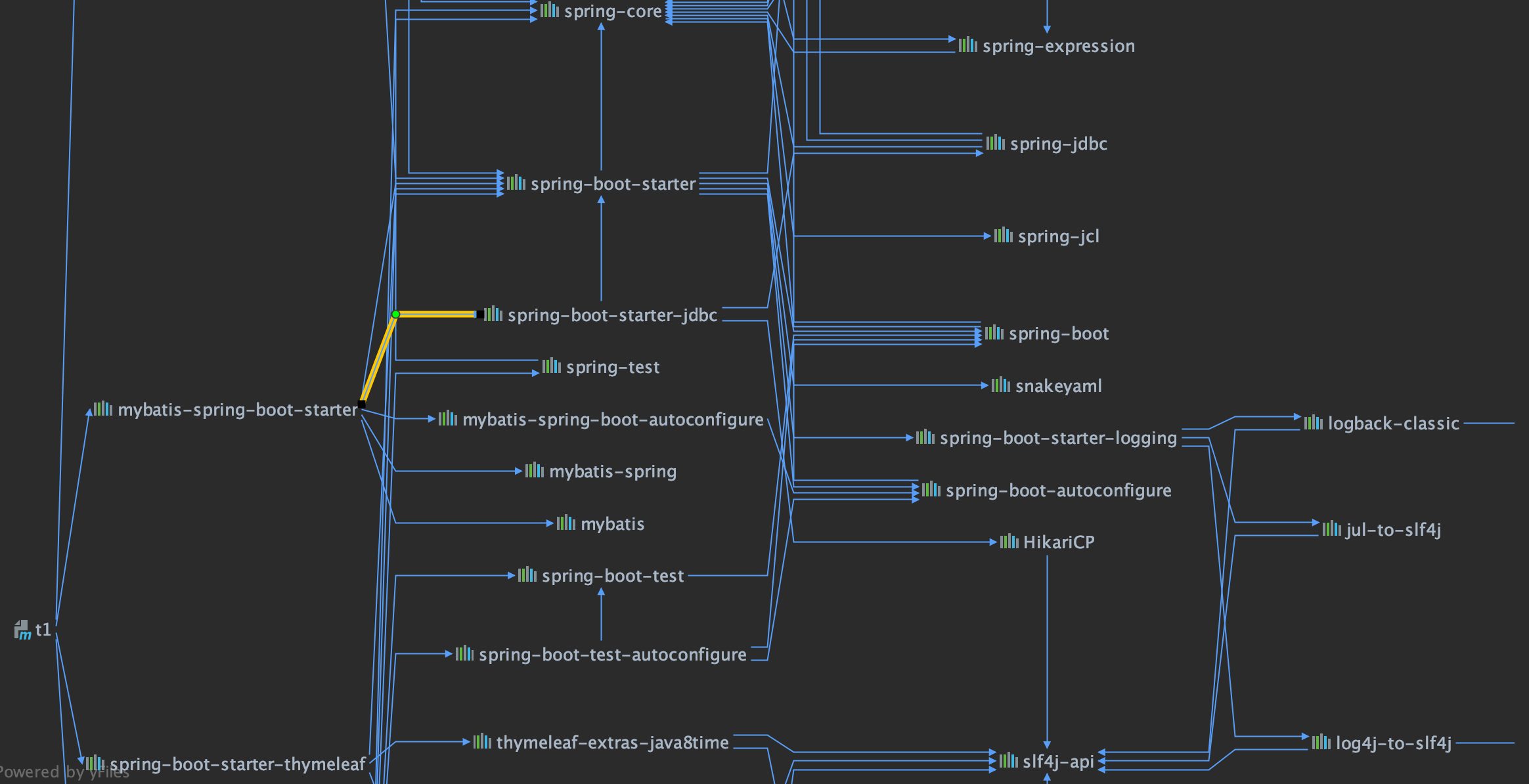Select the snakeyaml node label
1529x784 pixels.
(1058, 386)
